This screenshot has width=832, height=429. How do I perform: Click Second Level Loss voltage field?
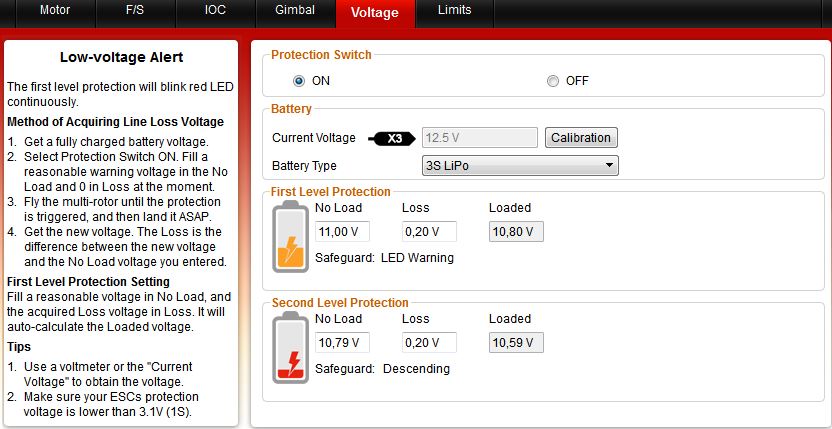[429, 343]
